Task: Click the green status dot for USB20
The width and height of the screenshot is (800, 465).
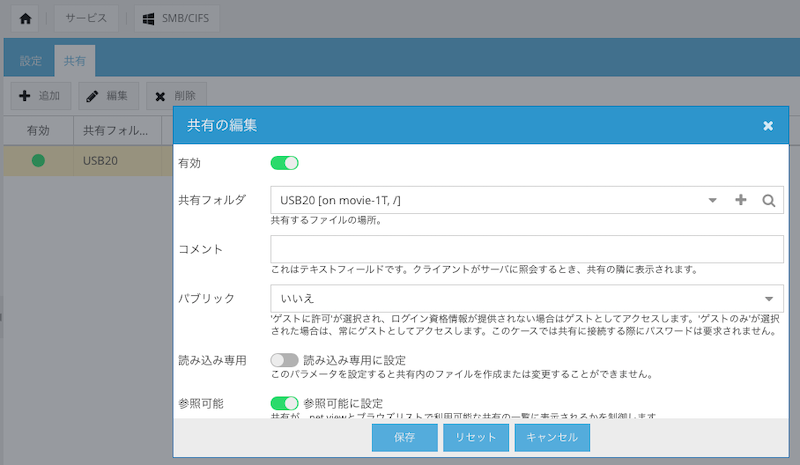Action: point(38,161)
